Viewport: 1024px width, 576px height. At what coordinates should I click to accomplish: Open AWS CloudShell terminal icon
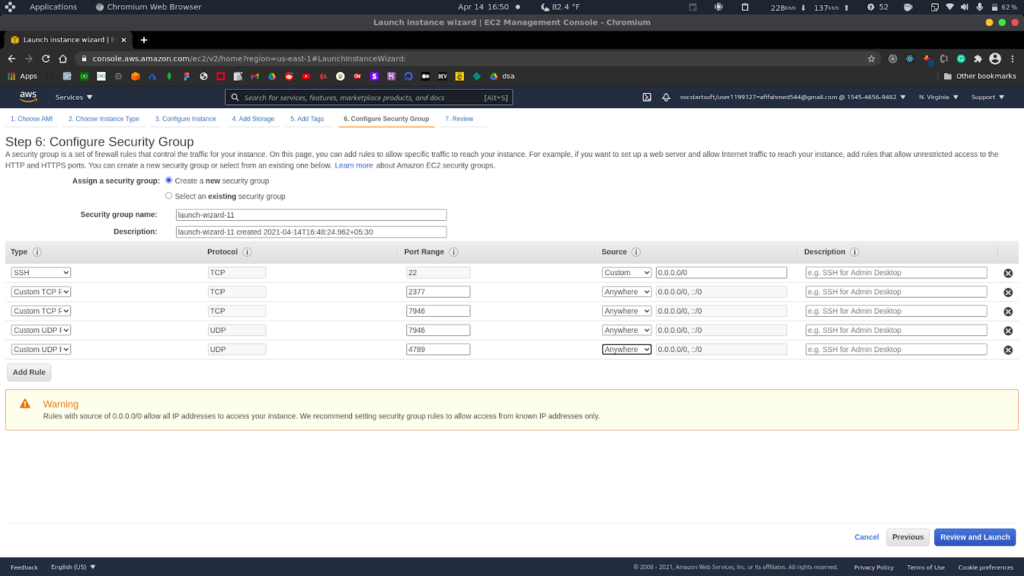tap(647, 97)
